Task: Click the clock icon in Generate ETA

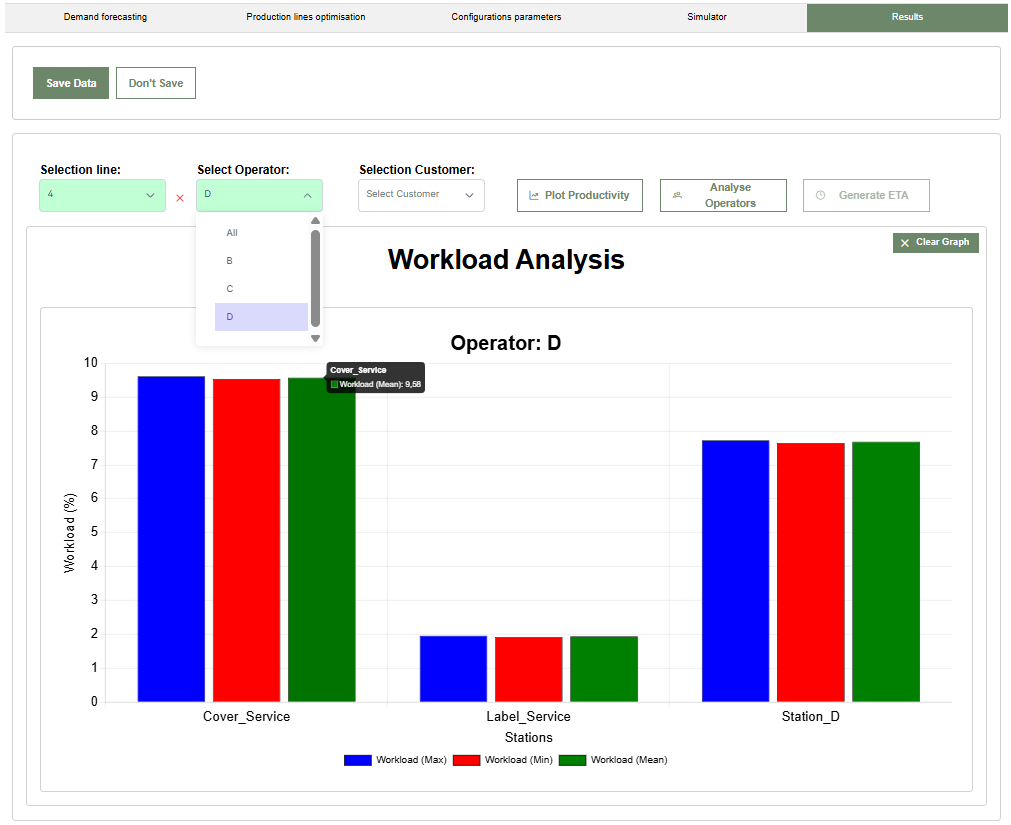Action: [820, 196]
